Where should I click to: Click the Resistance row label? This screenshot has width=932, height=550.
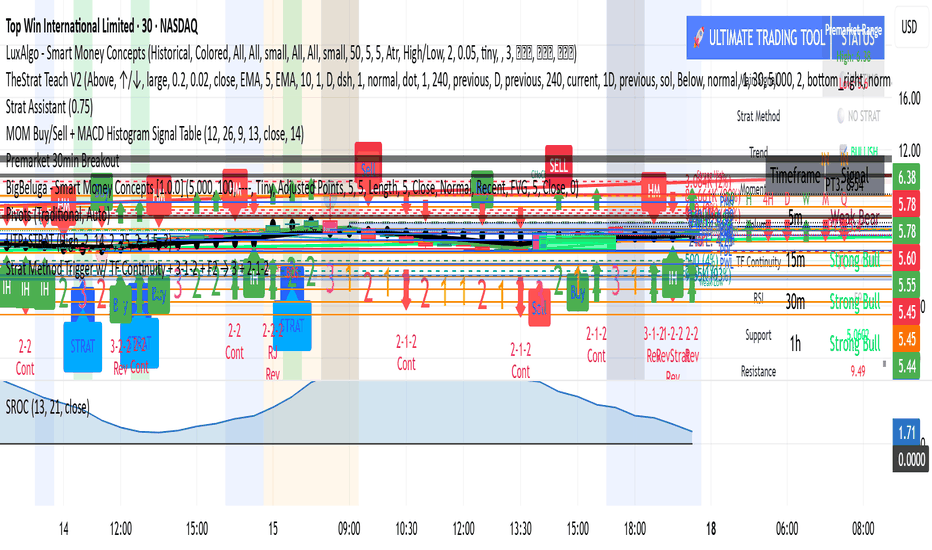coord(758,372)
